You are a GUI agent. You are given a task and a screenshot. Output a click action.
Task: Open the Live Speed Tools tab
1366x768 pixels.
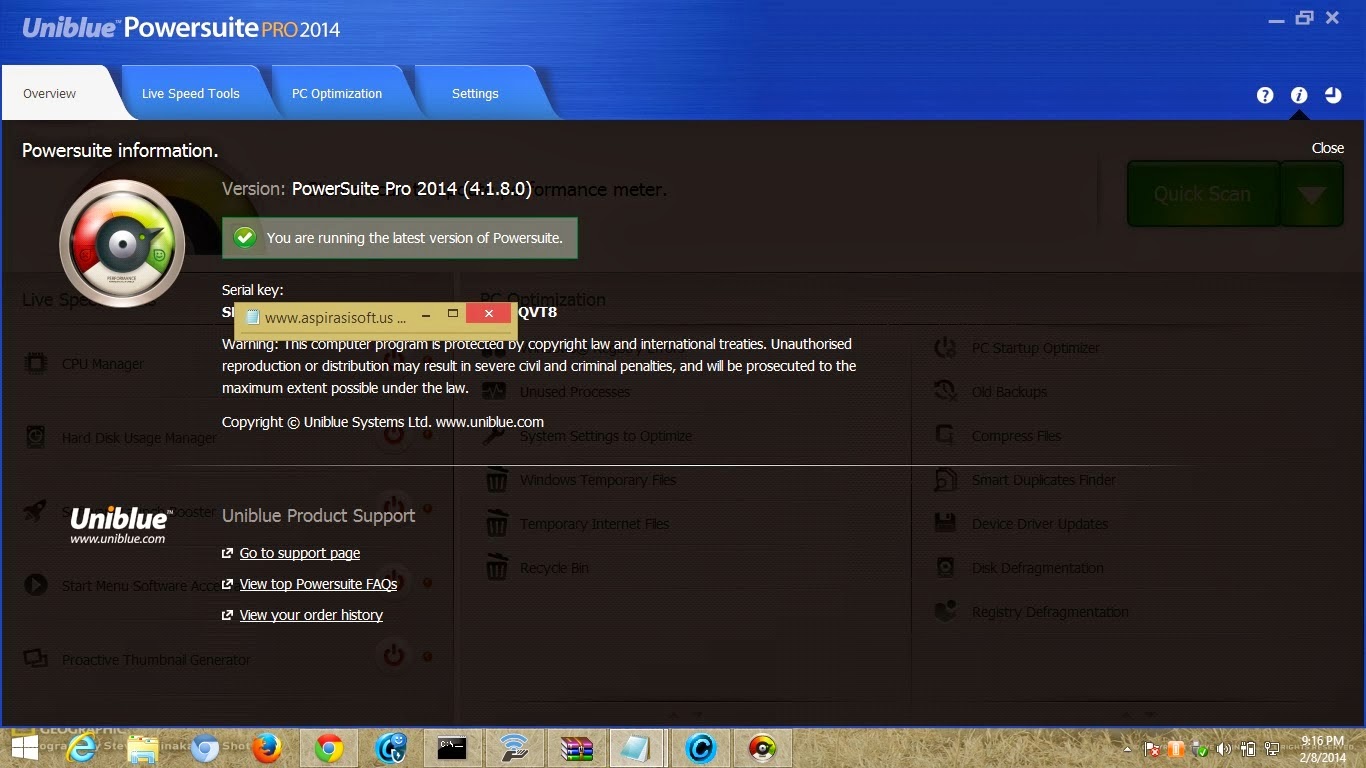(x=191, y=93)
